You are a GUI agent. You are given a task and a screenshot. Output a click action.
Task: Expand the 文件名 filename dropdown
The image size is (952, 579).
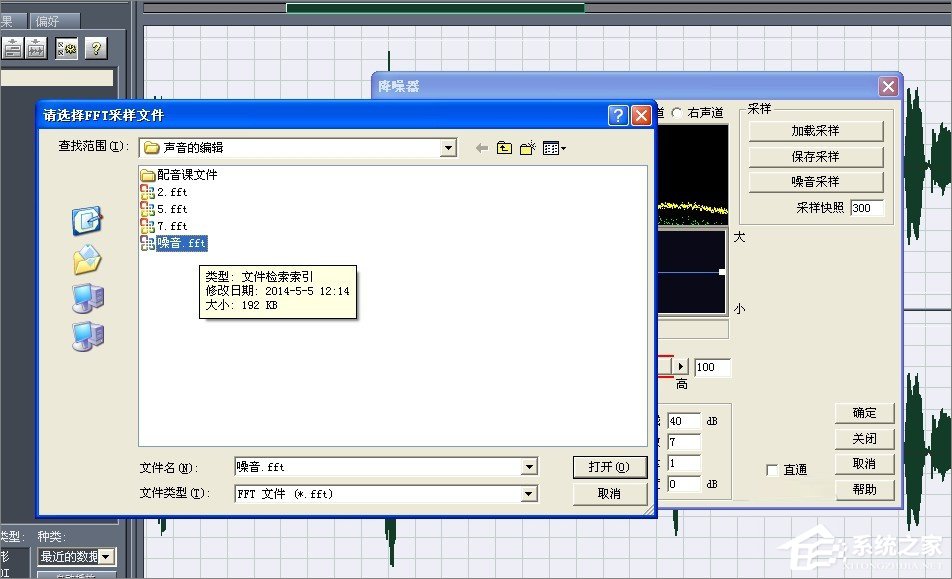(x=527, y=467)
